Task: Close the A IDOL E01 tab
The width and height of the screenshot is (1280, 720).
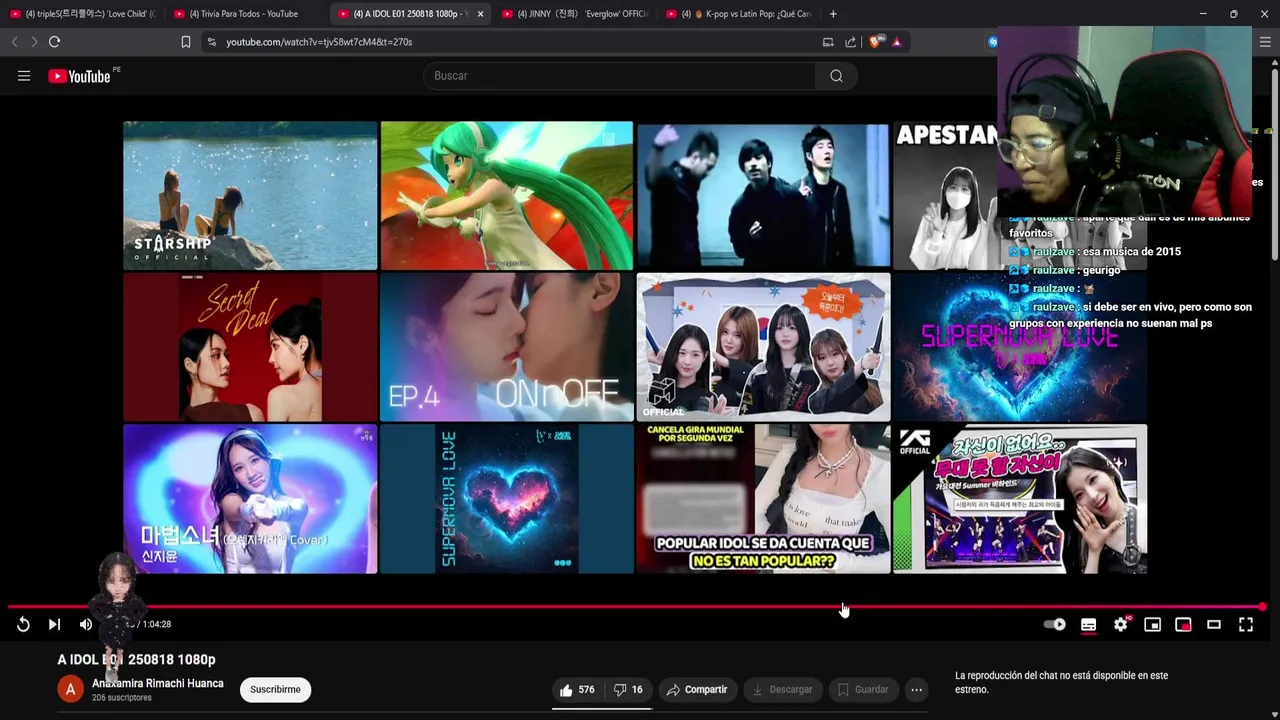Action: (x=480, y=14)
